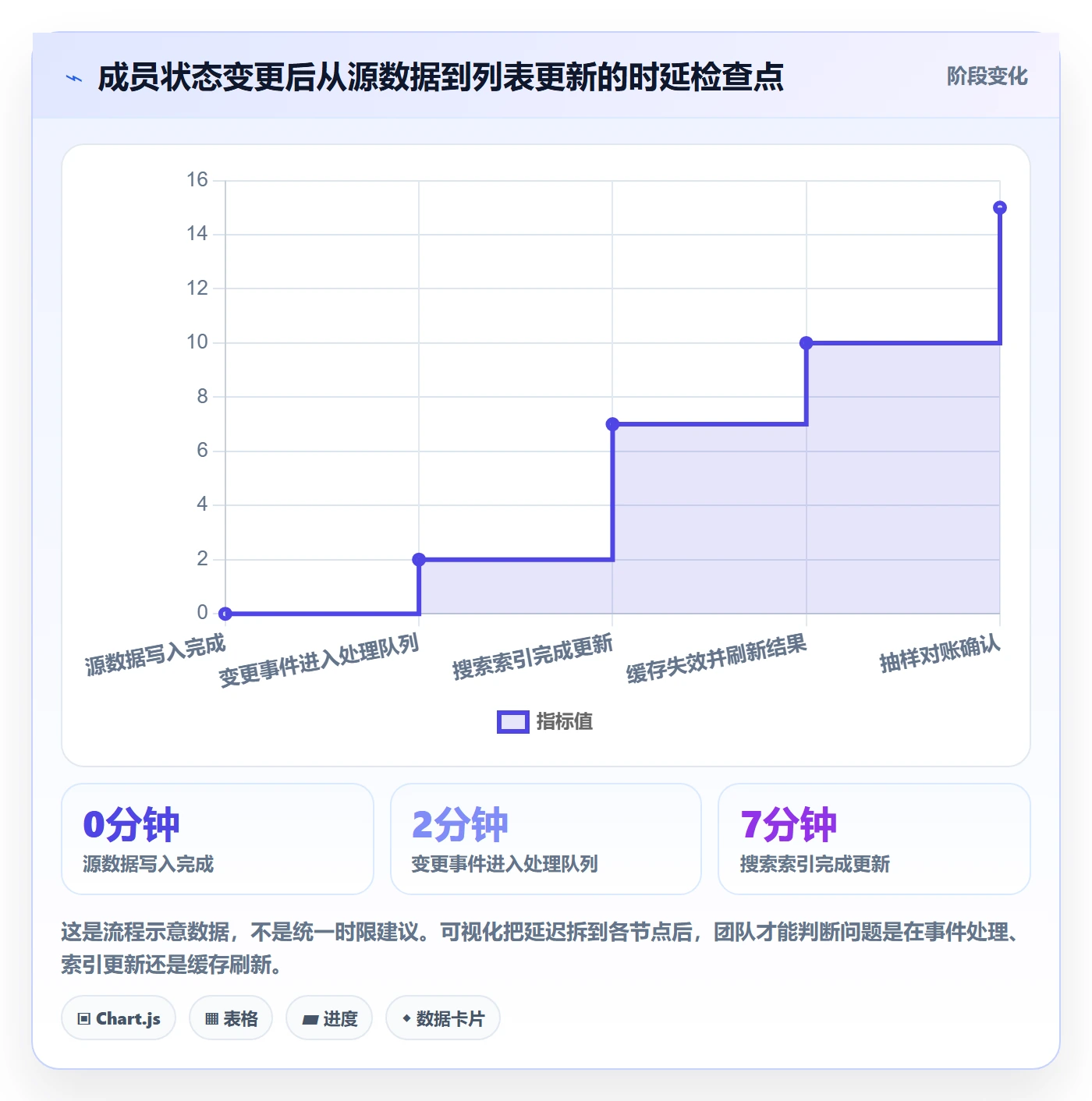This screenshot has width=1092, height=1101.
Task: Open the 2分钟 变更事件进入处理队列 card
Action: (546, 839)
